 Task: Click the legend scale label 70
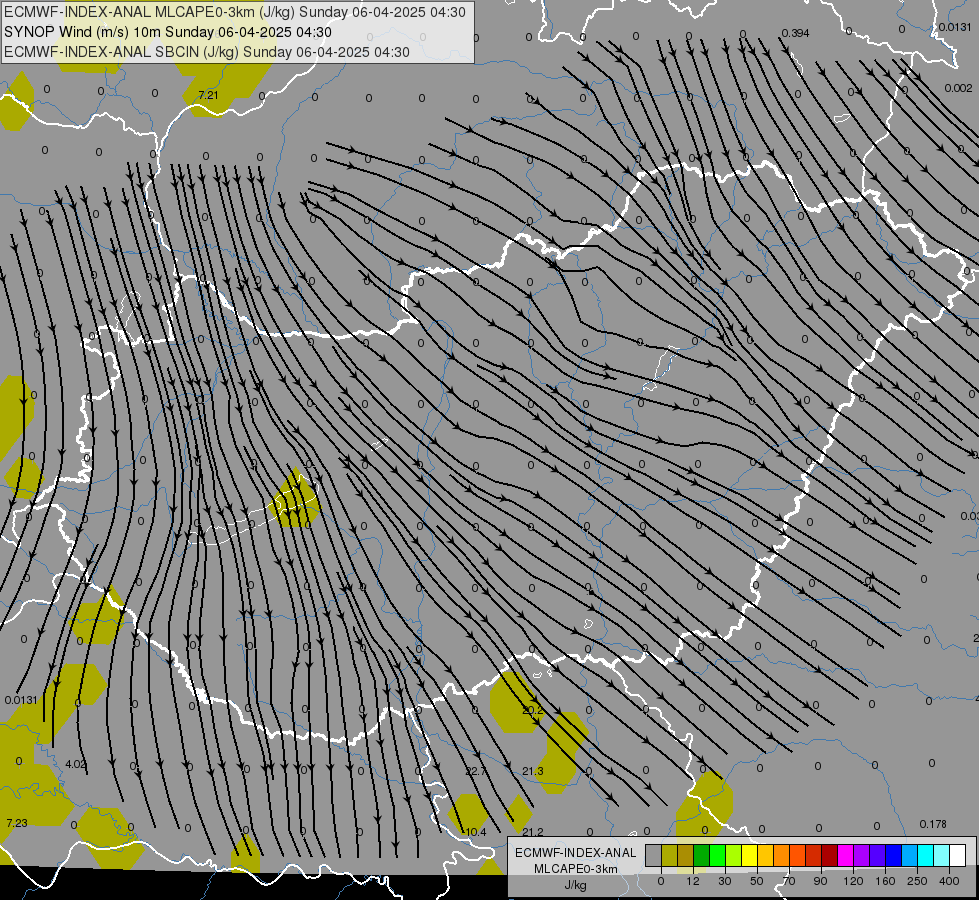click(789, 881)
